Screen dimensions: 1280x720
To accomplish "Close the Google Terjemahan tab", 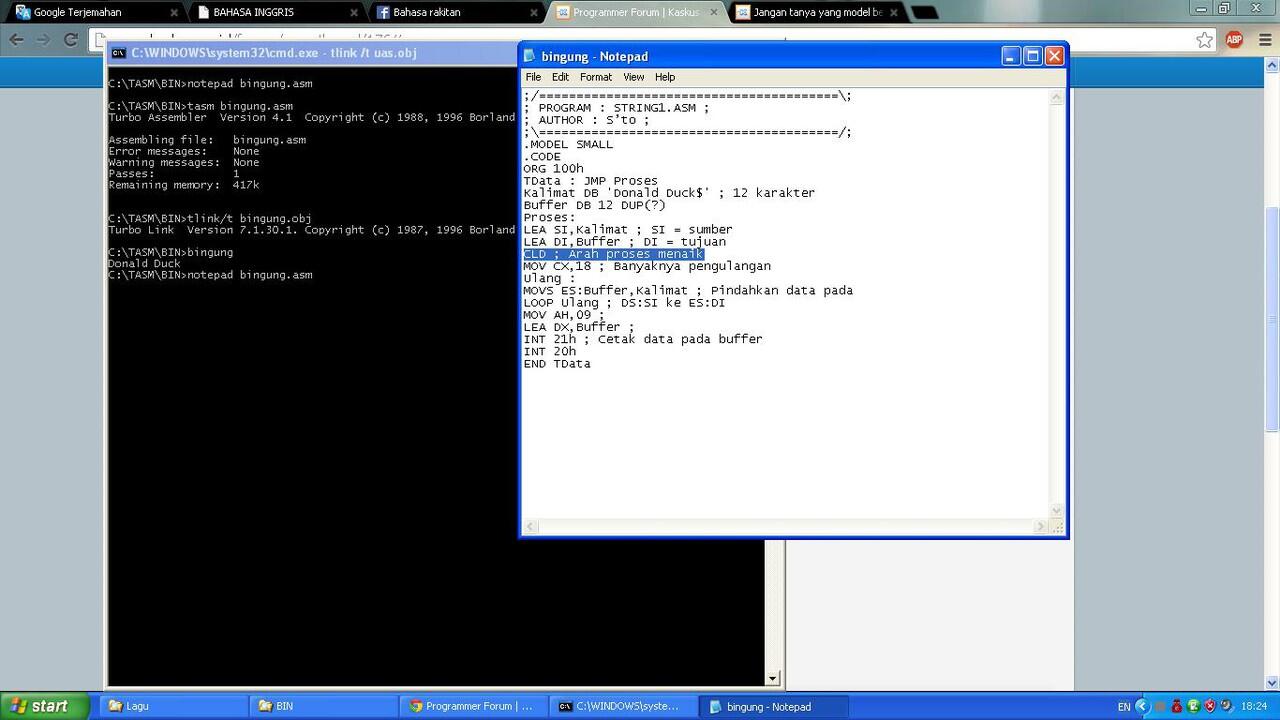I will point(174,13).
